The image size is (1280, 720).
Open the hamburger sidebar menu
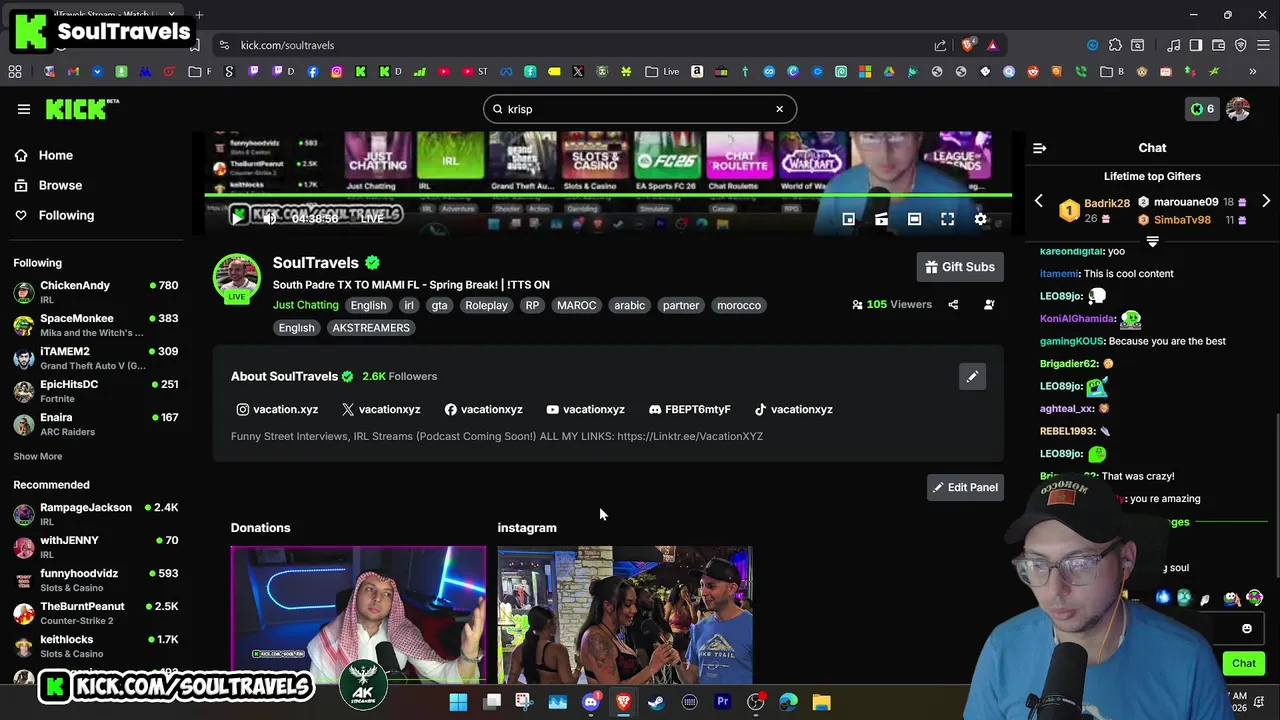click(24, 109)
